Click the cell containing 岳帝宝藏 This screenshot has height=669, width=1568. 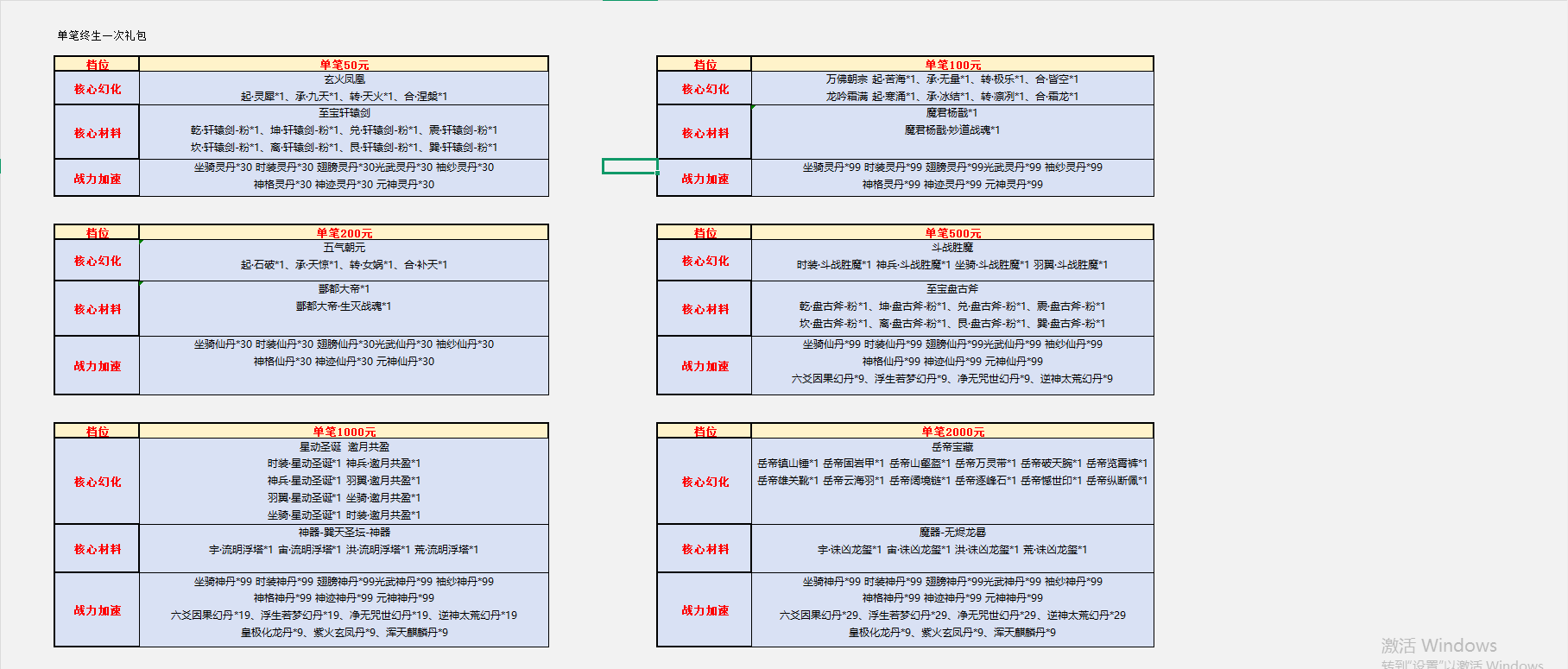coord(952,481)
